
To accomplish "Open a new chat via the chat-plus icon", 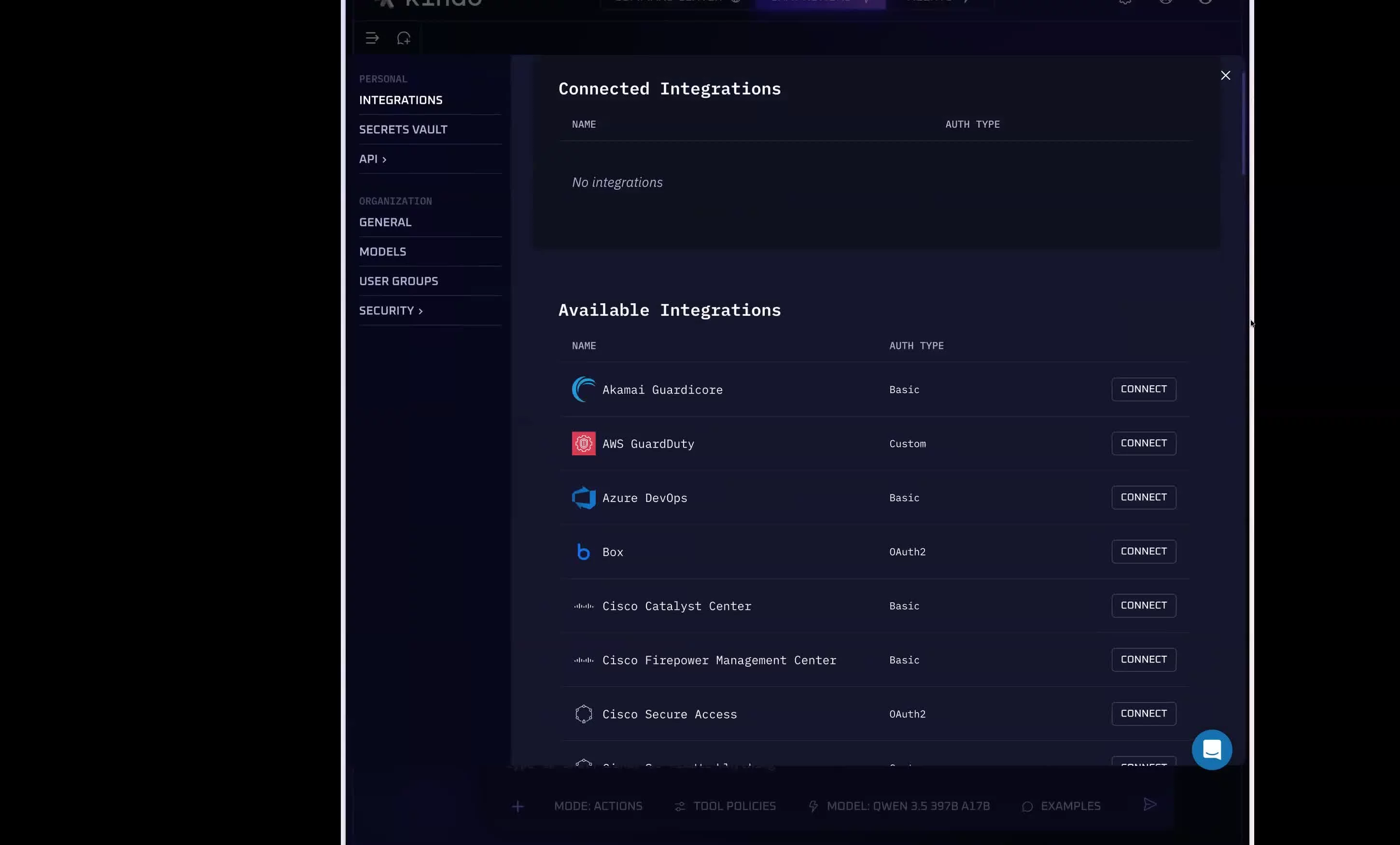I will pos(404,38).
